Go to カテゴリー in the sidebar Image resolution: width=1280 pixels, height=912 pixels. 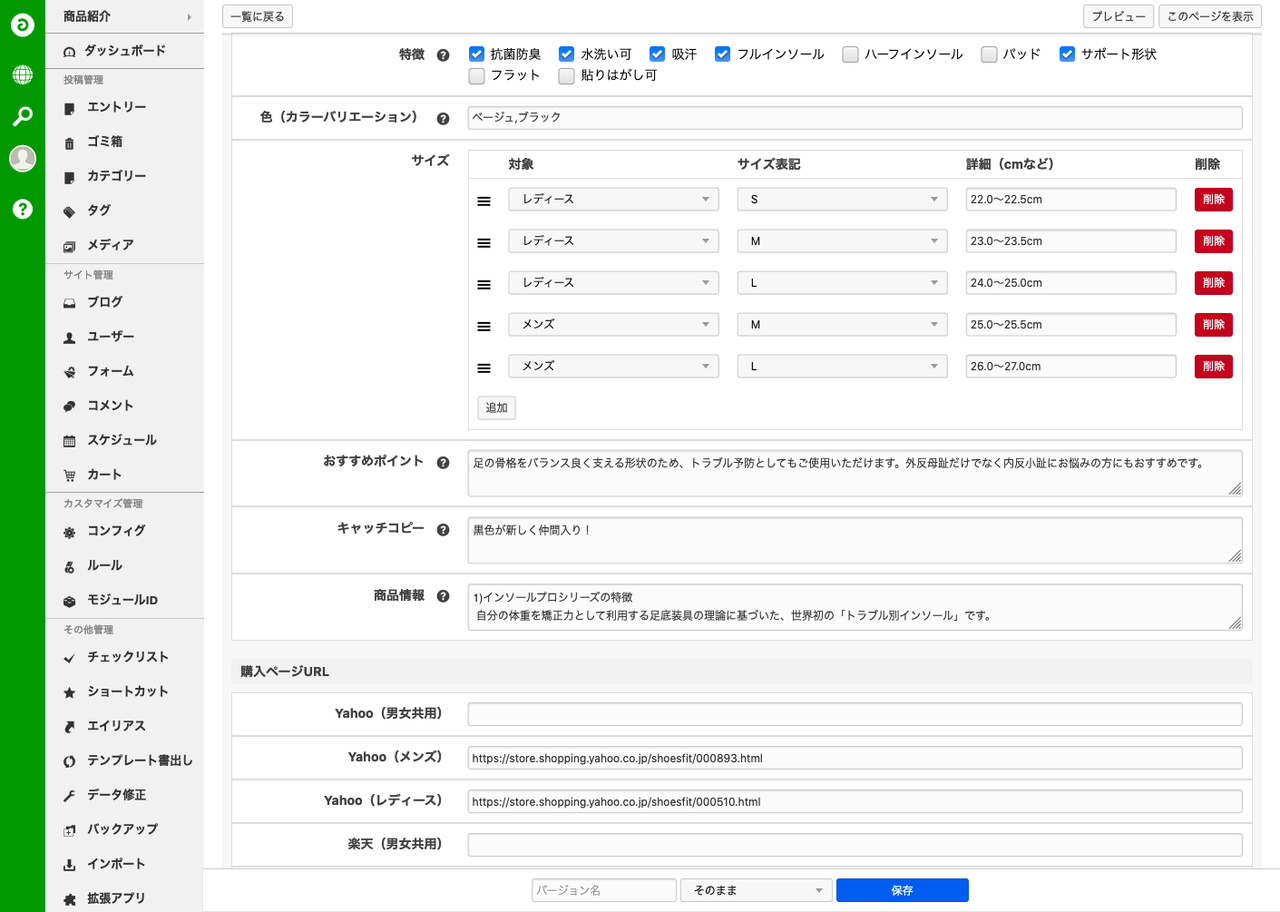click(x=116, y=176)
